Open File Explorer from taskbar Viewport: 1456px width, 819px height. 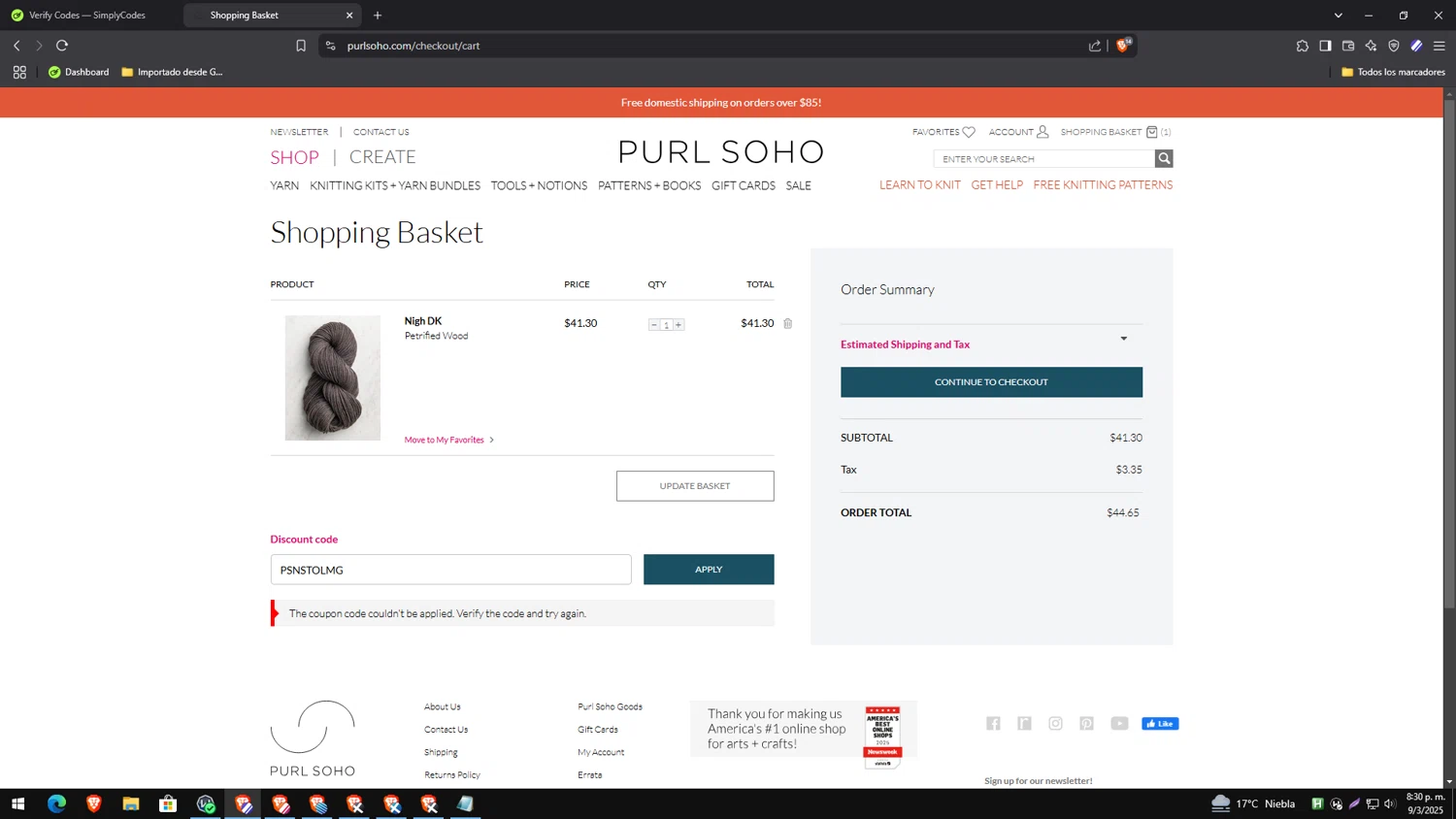click(x=131, y=803)
